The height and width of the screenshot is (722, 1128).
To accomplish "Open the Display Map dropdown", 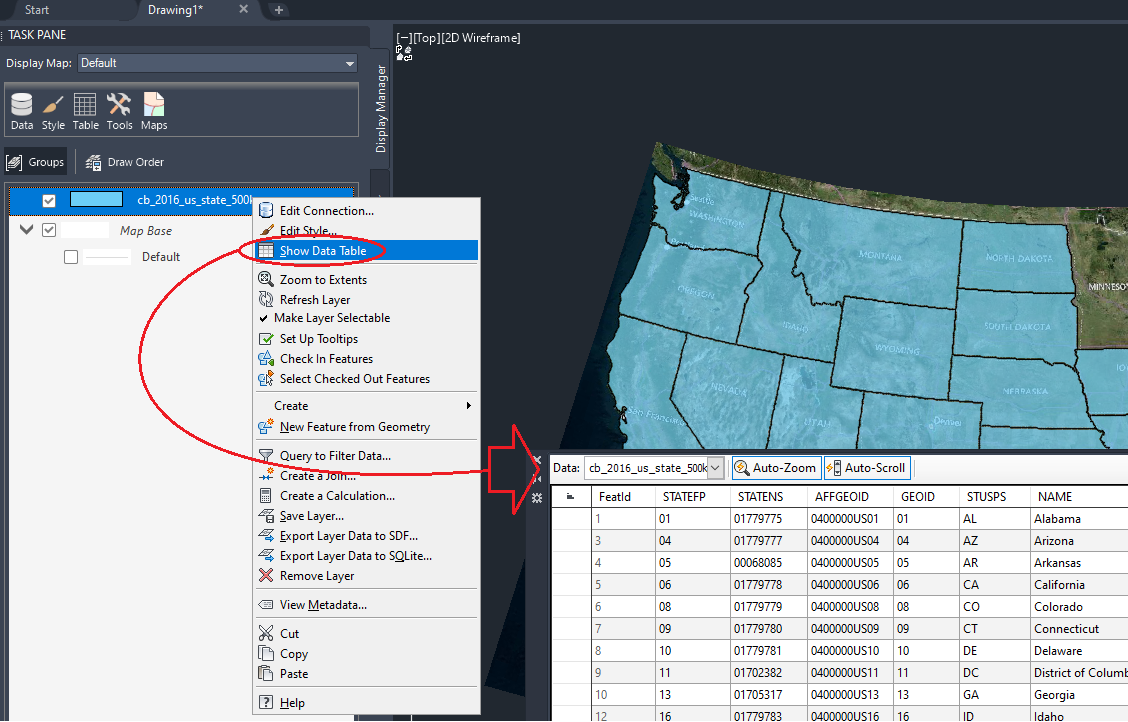I will [349, 62].
